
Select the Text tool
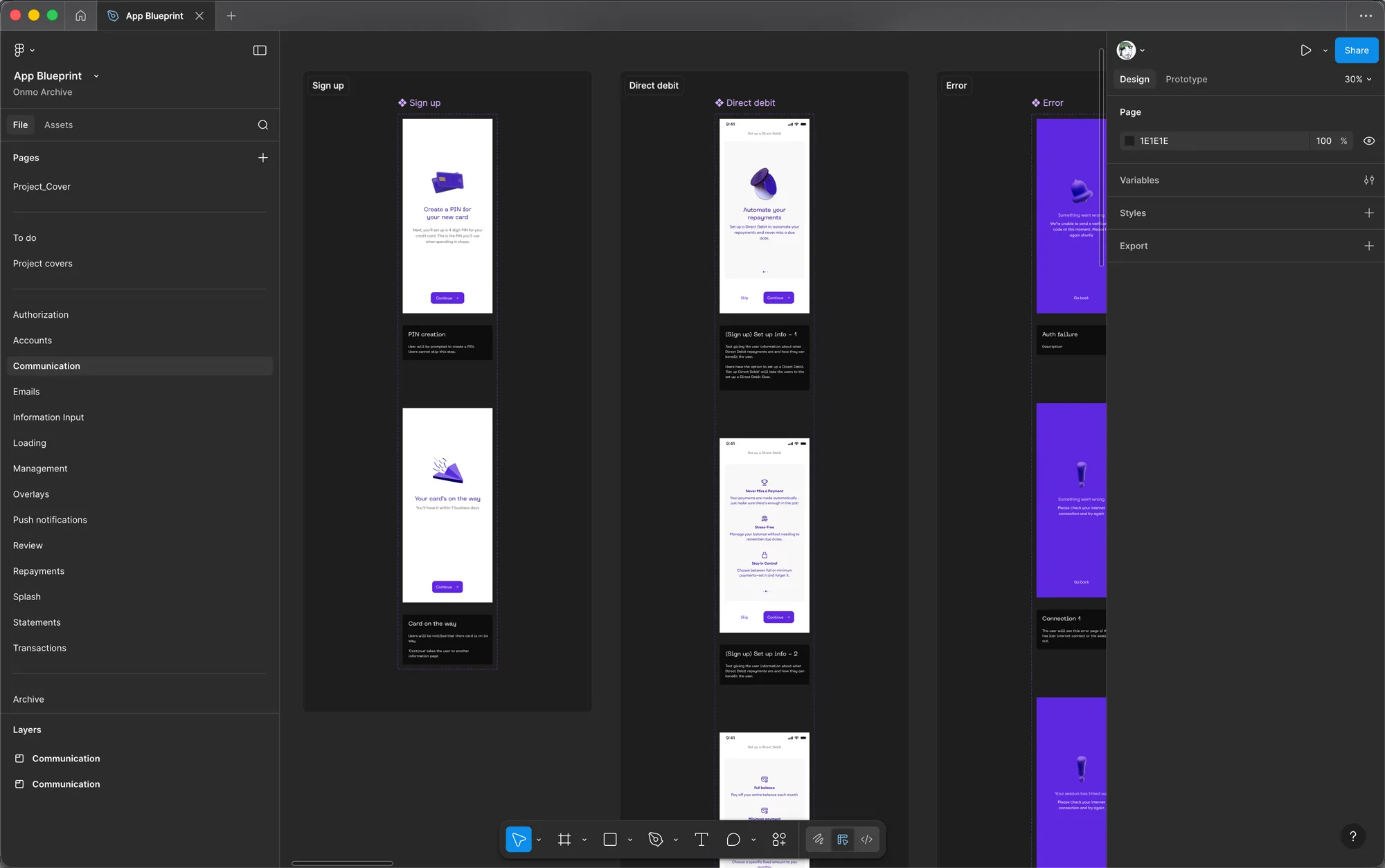(x=701, y=840)
